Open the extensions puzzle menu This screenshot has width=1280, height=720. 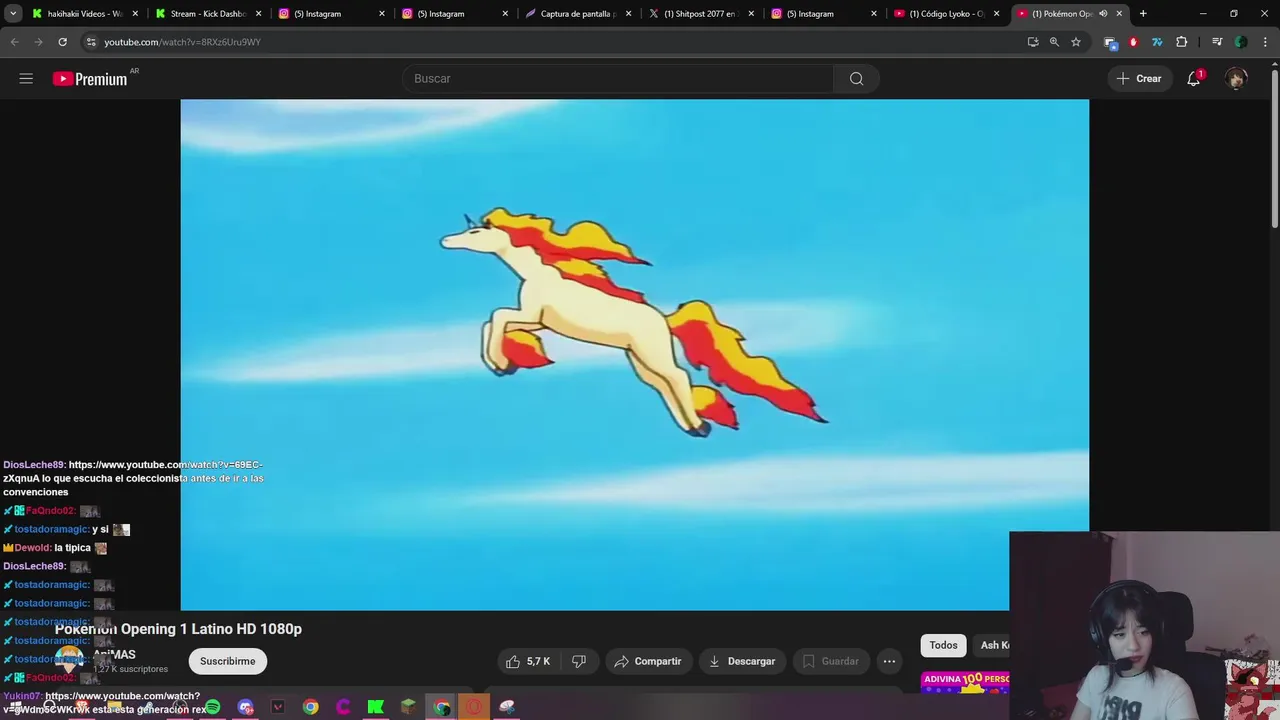point(1182,42)
